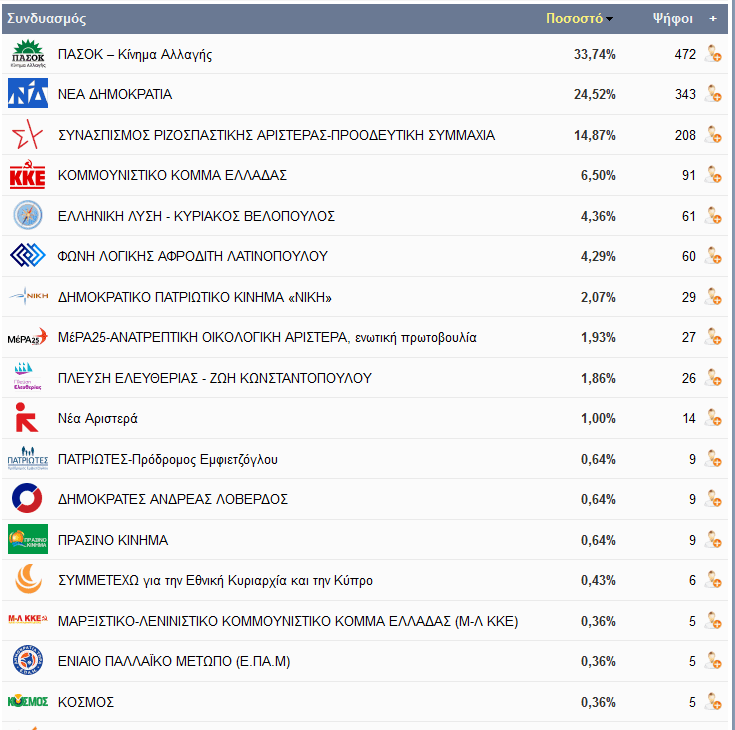Open candidates icon for ΠΑΣΟΚ – Κίνημα Αλλαγής

[713, 54]
